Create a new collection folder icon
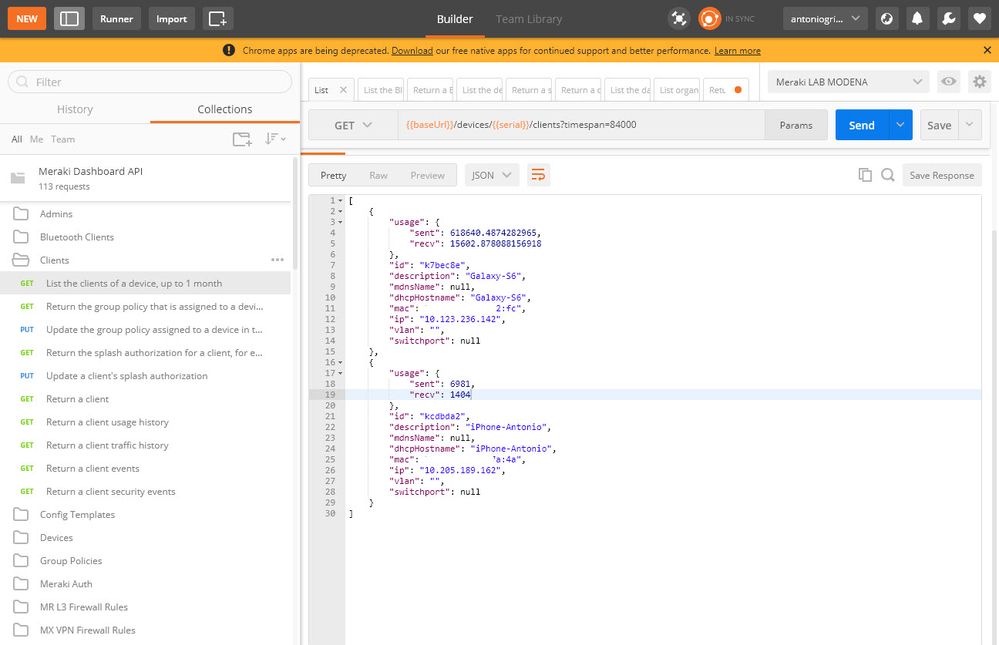The height and width of the screenshot is (645, 999). 242,139
